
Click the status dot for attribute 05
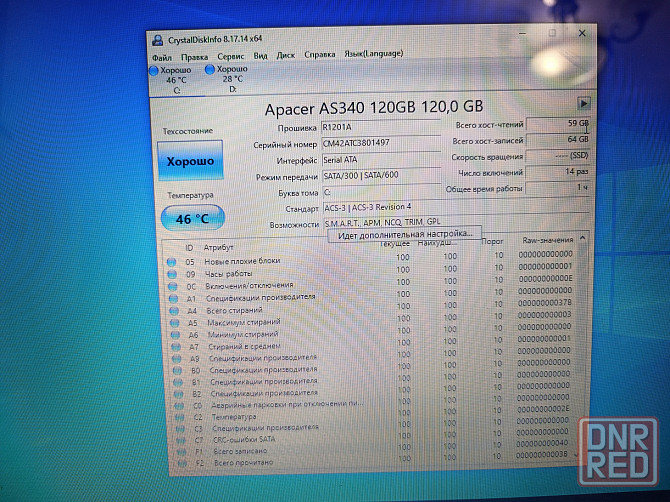tap(172, 262)
